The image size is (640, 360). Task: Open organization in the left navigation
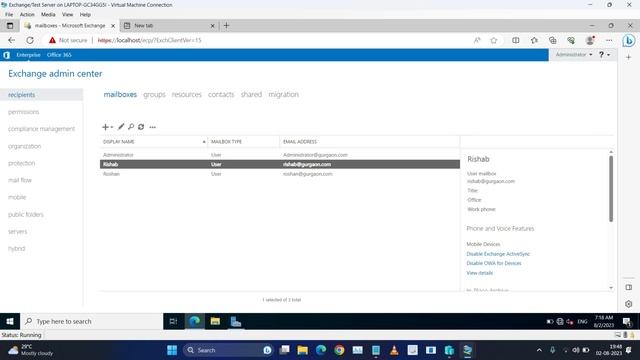click(24, 146)
